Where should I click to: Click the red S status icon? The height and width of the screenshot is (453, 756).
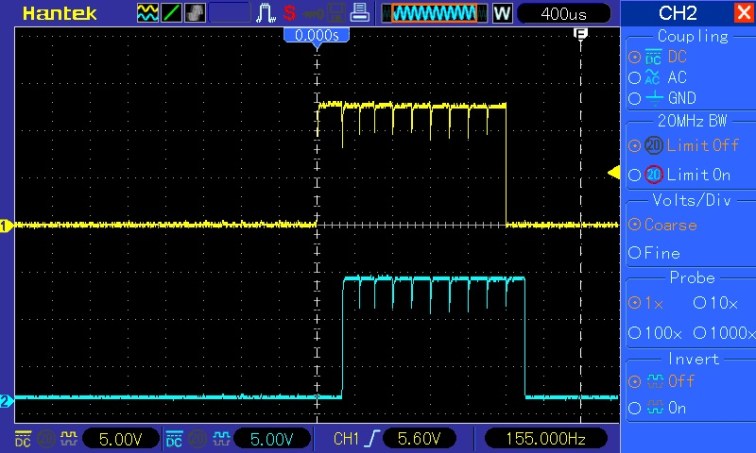289,14
